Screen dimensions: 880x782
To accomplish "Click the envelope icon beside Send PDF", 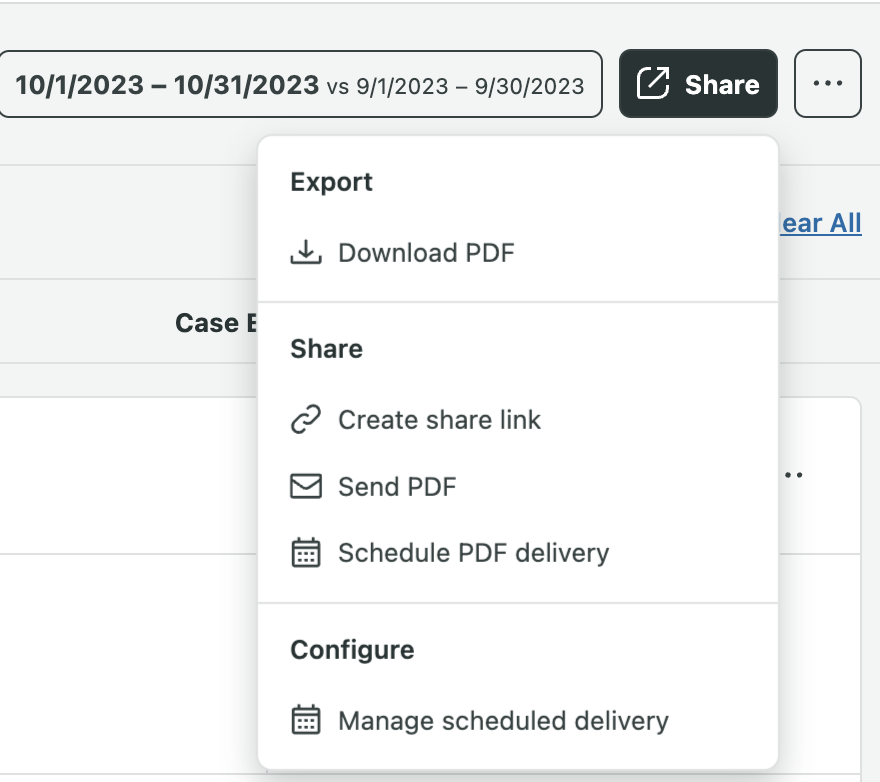I will pyautogui.click(x=307, y=486).
